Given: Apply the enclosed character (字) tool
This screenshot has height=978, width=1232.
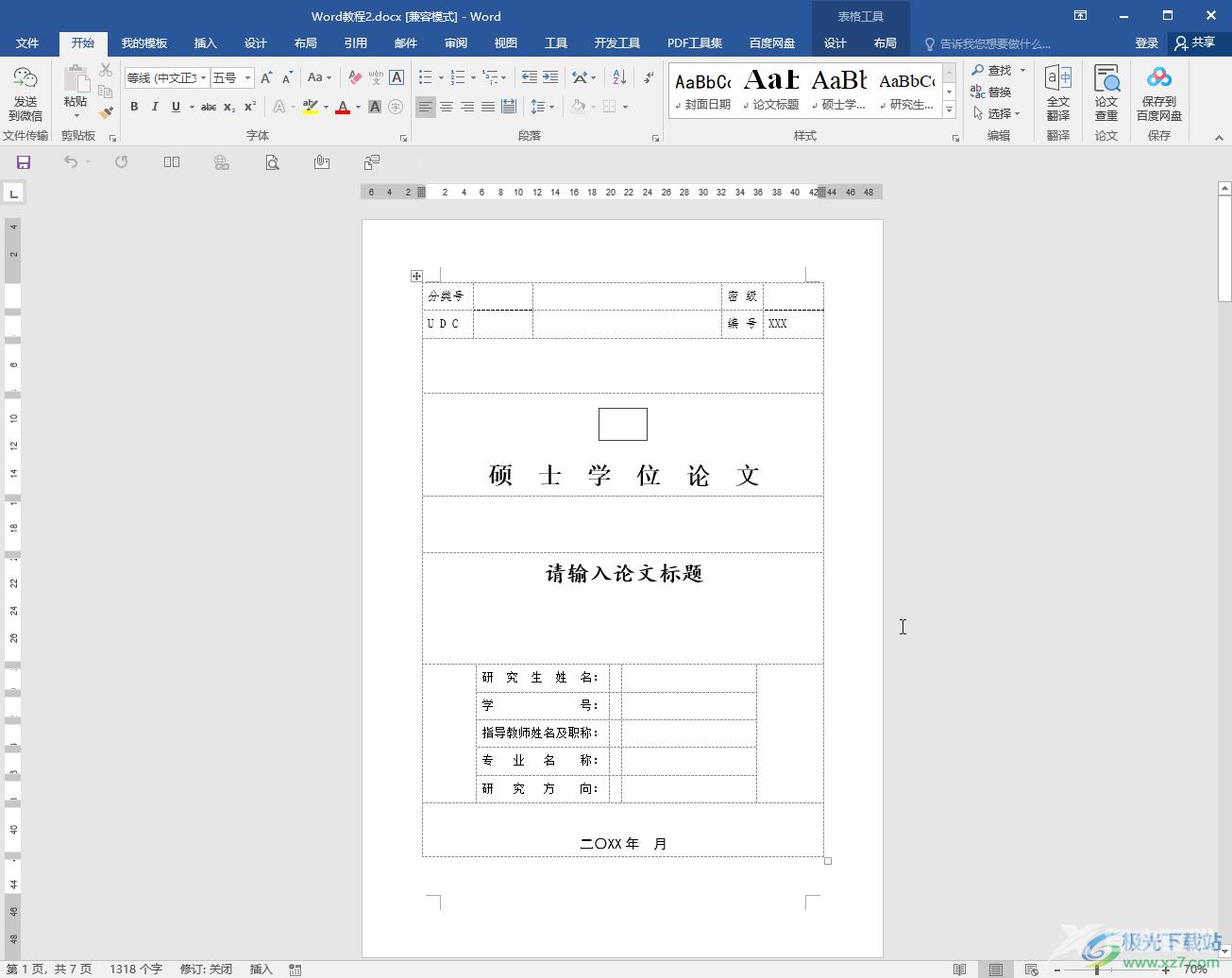Looking at the screenshot, I should tap(396, 107).
